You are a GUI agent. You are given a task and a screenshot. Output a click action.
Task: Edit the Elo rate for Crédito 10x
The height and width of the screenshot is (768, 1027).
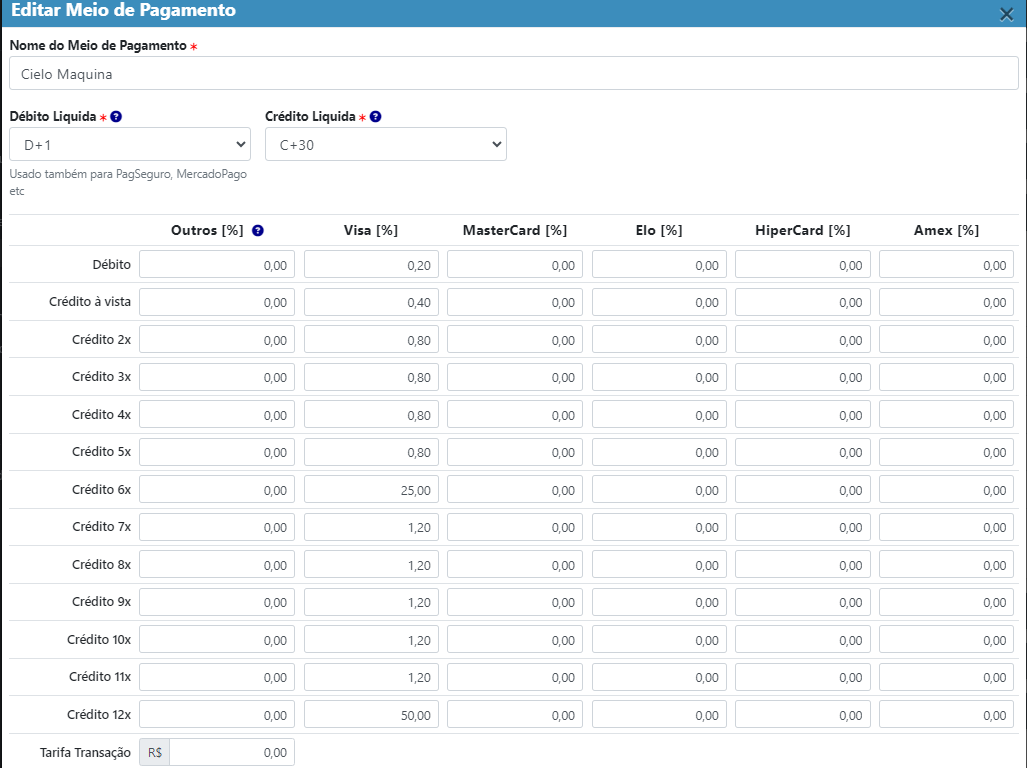pyautogui.click(x=659, y=640)
